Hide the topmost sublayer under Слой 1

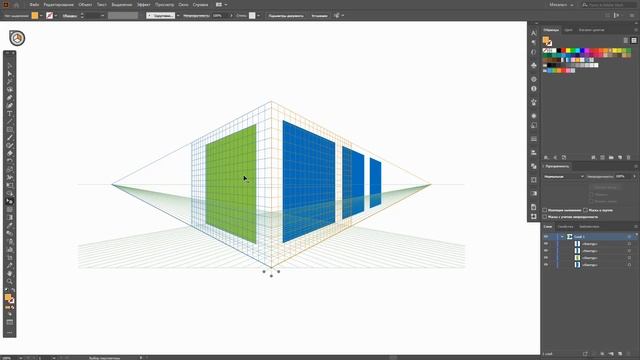click(546, 244)
